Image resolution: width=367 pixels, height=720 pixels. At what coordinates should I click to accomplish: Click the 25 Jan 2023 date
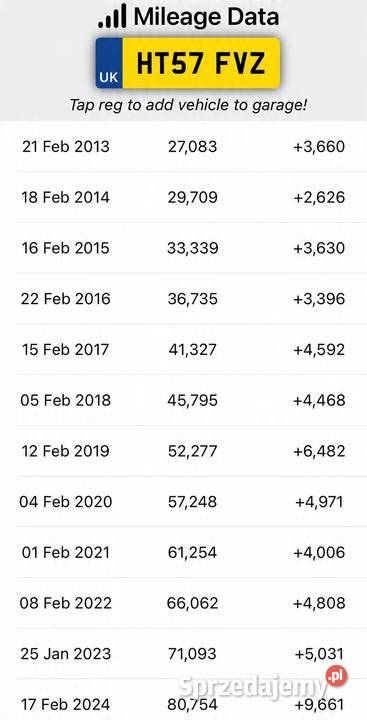(66, 653)
